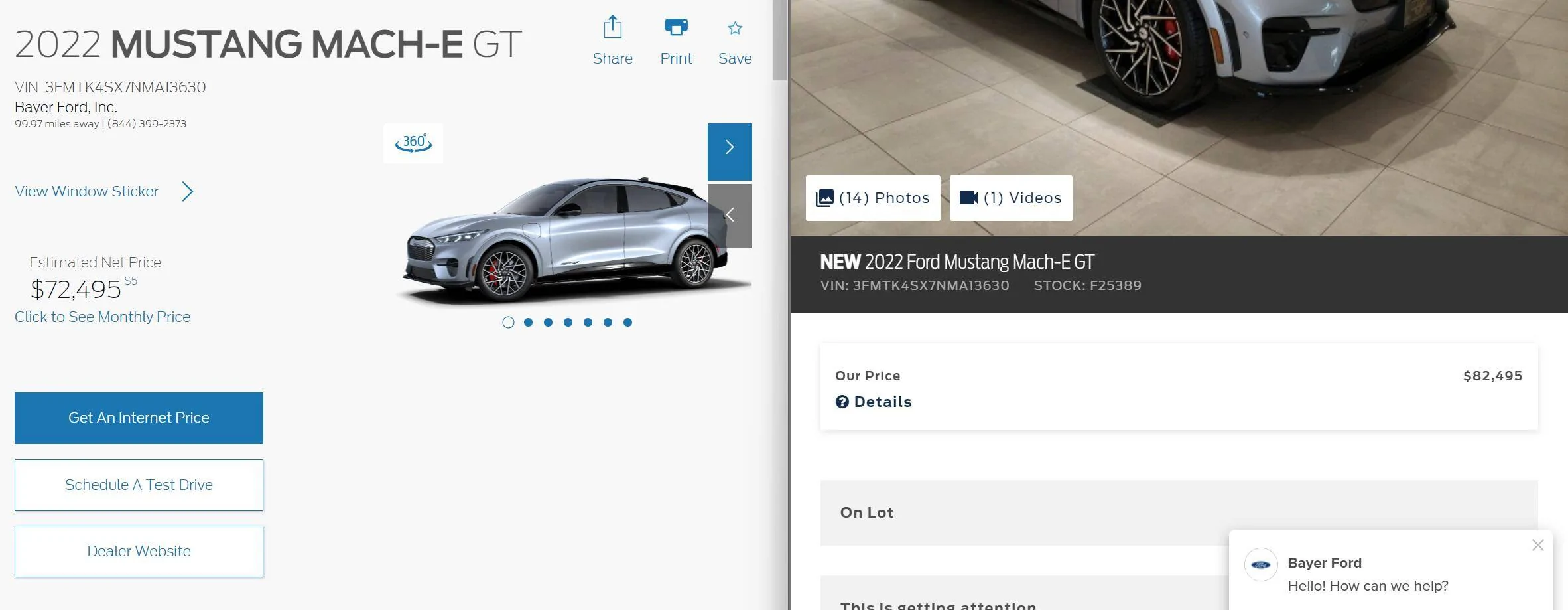Click the Share icon

click(612, 27)
